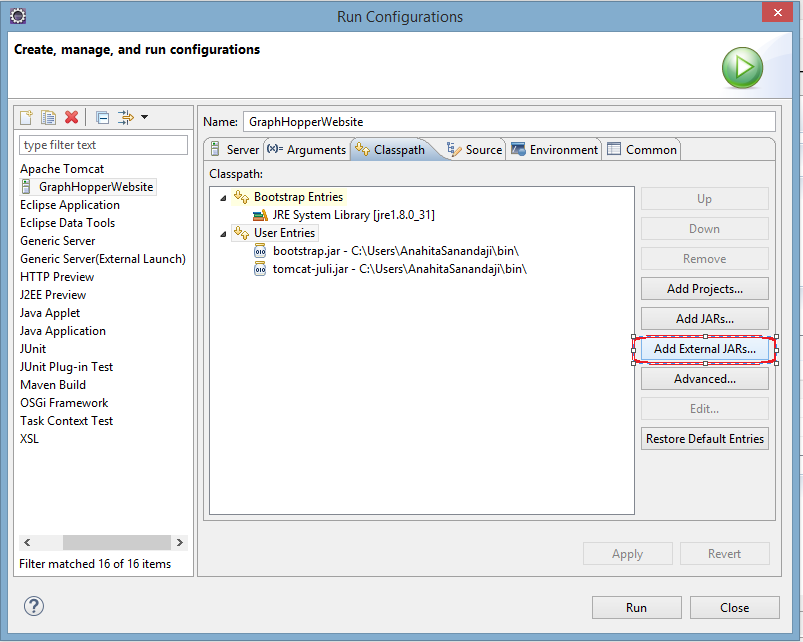Click Restore Default Entries button
Image resolution: width=803 pixels, height=642 pixels.
704,439
